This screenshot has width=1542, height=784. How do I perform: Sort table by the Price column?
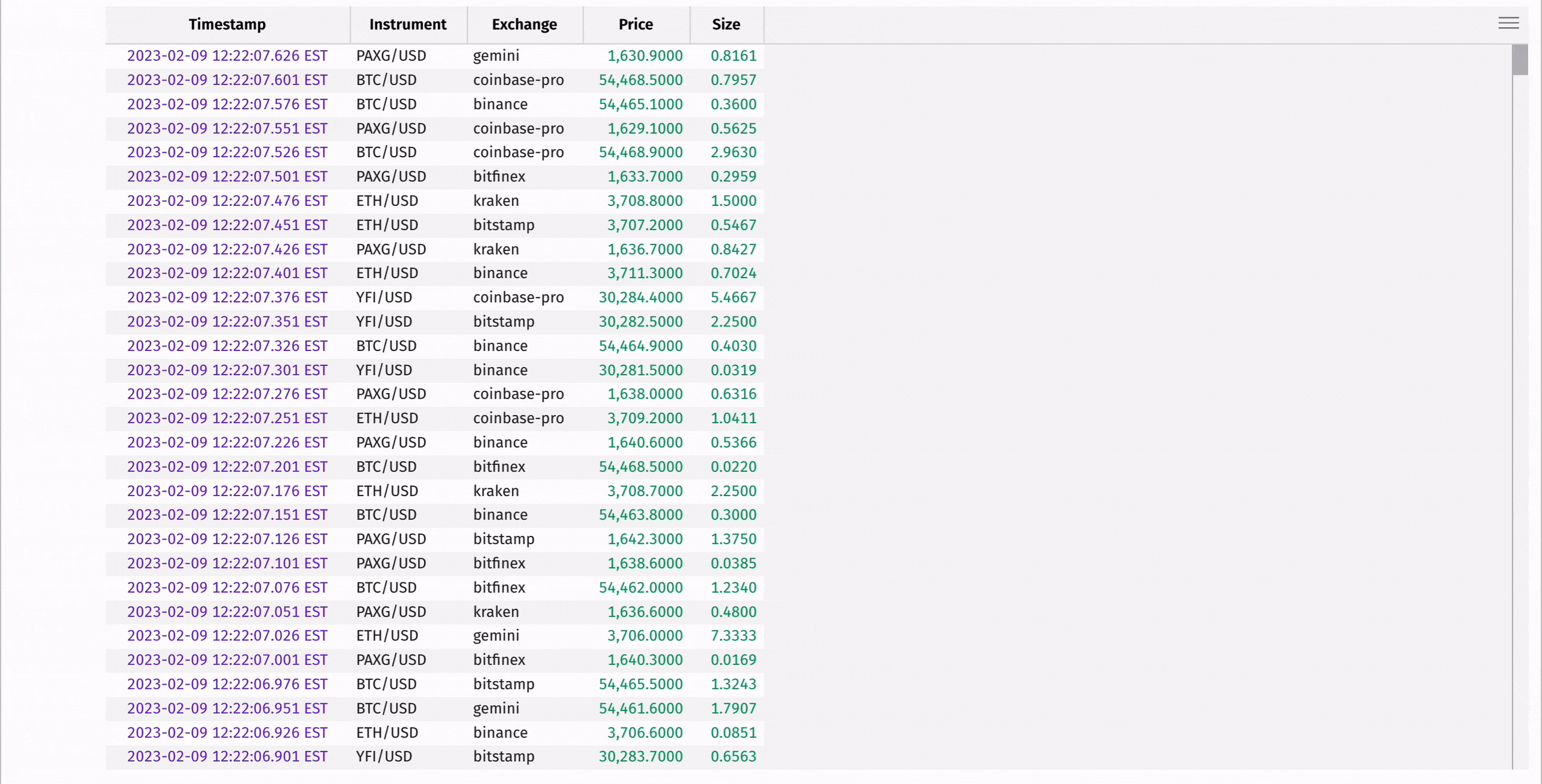click(635, 24)
